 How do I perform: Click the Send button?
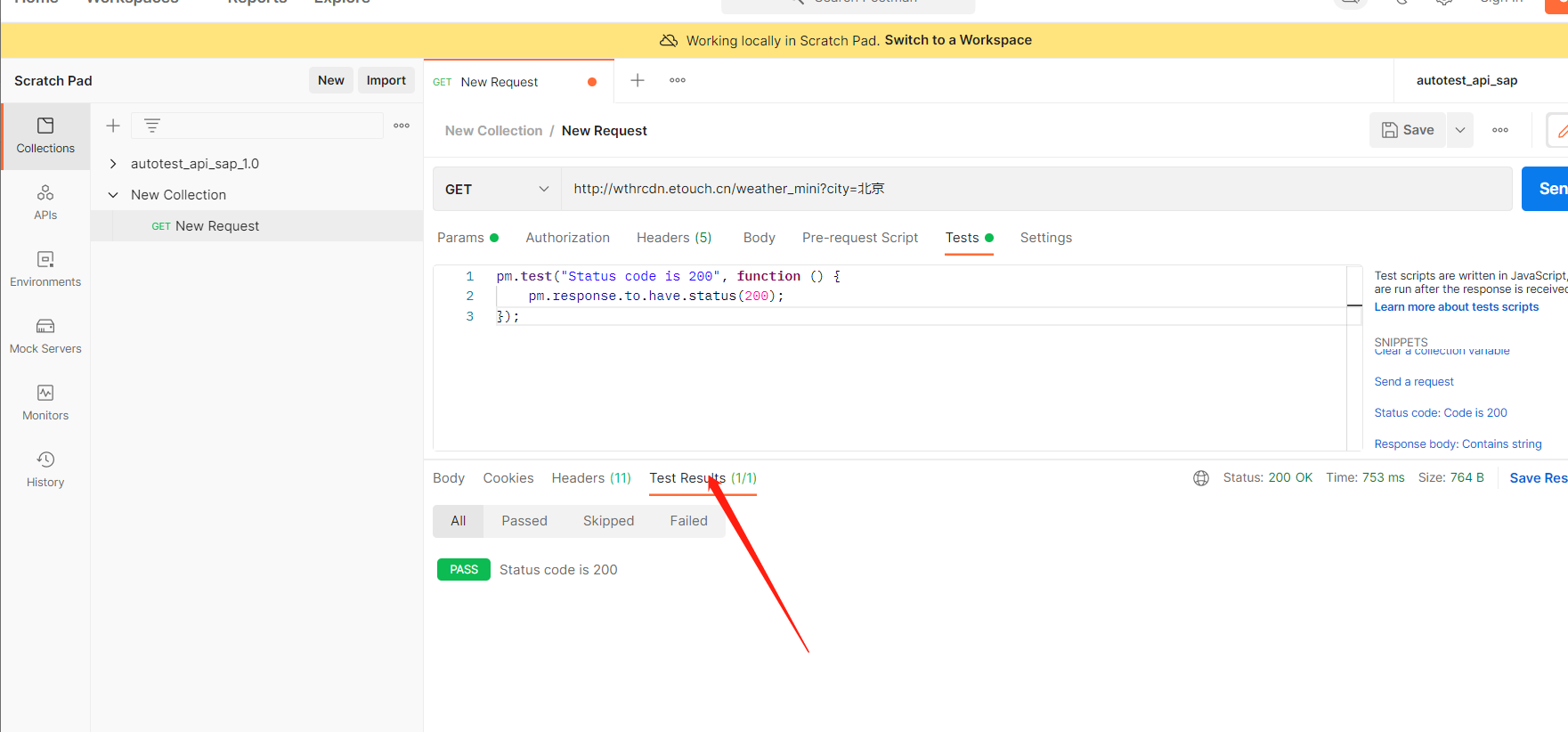click(x=1546, y=189)
